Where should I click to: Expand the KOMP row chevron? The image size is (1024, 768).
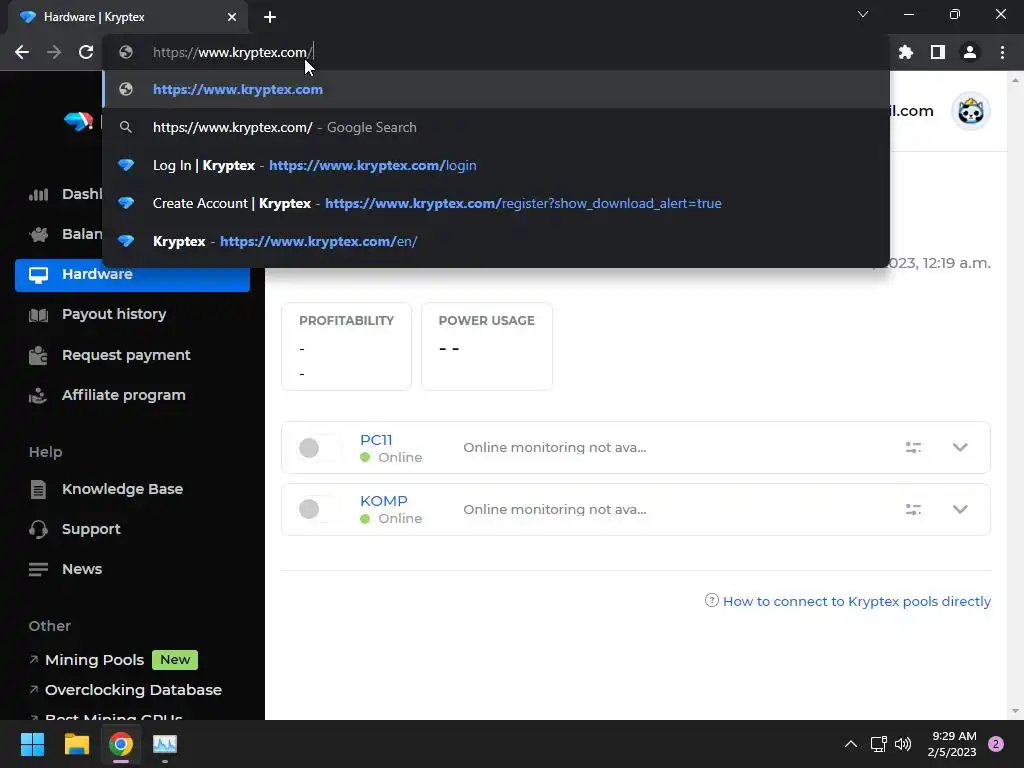[x=960, y=509]
